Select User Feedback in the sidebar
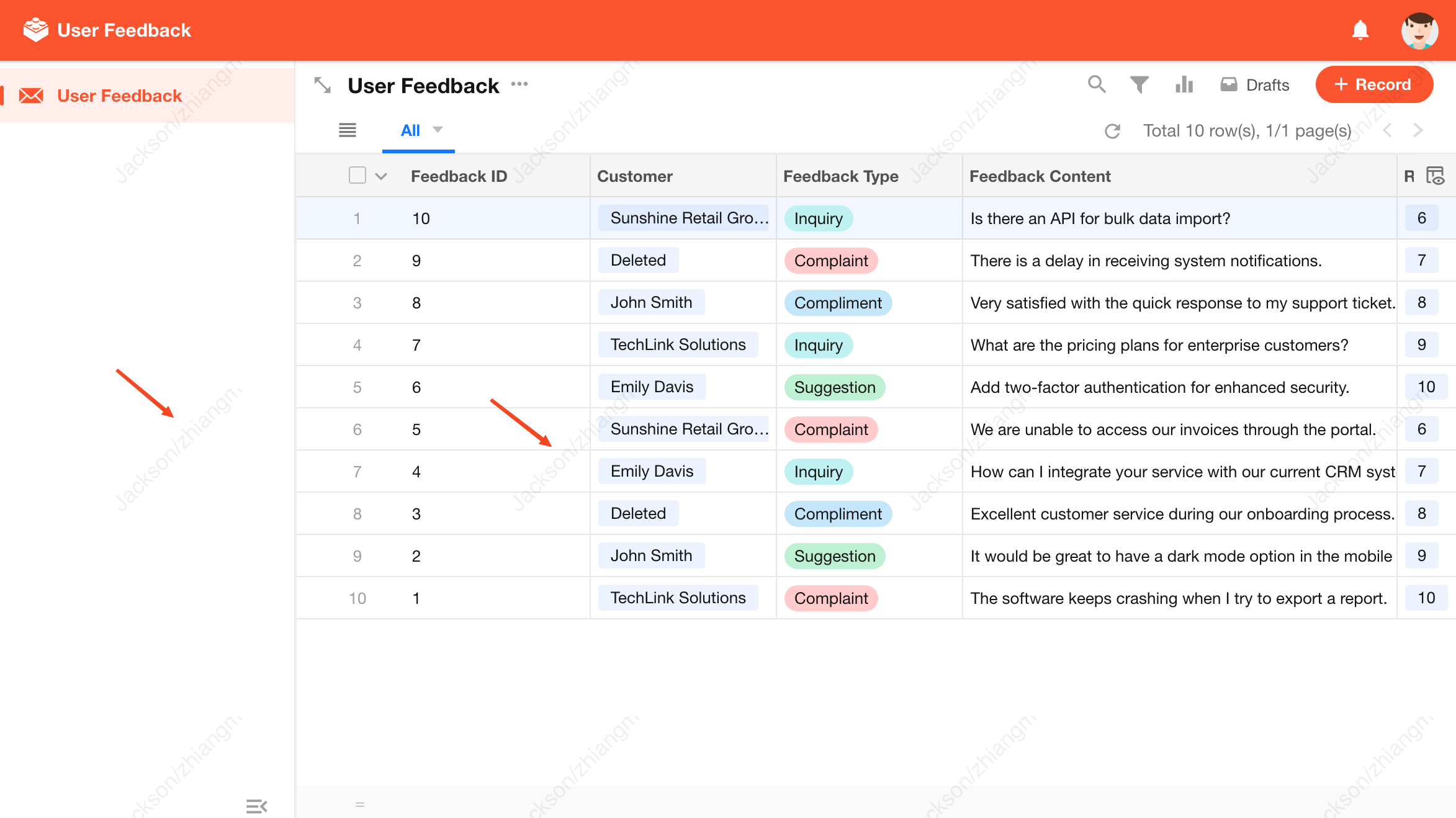 click(x=119, y=96)
